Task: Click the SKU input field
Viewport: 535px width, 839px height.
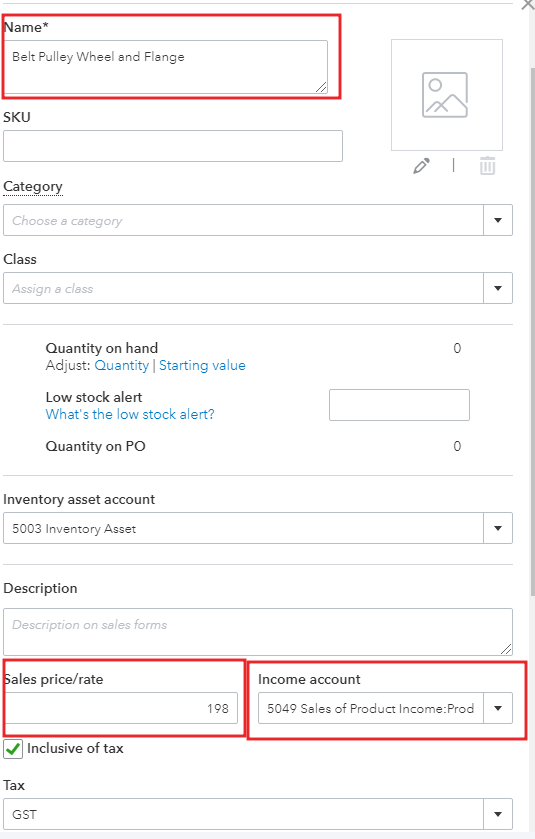Action: (x=173, y=146)
